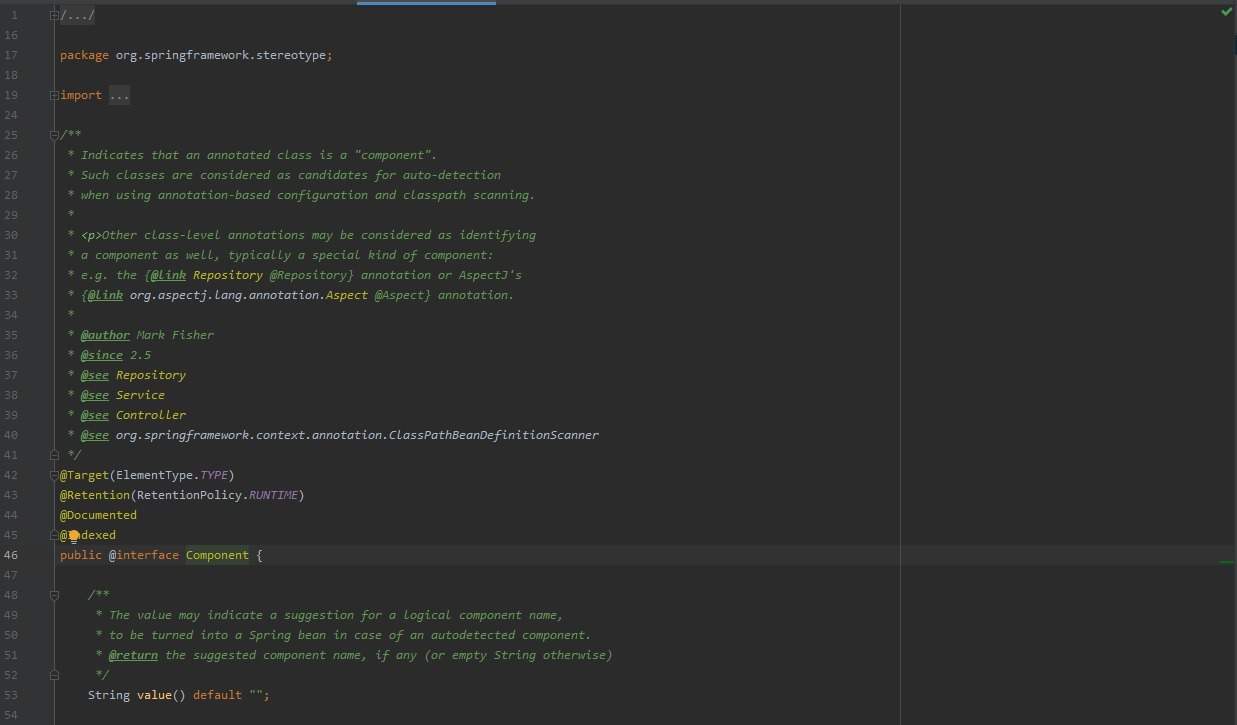The height and width of the screenshot is (725, 1237).
Task: Click the empty string literal on line 53
Action: pos(256,695)
